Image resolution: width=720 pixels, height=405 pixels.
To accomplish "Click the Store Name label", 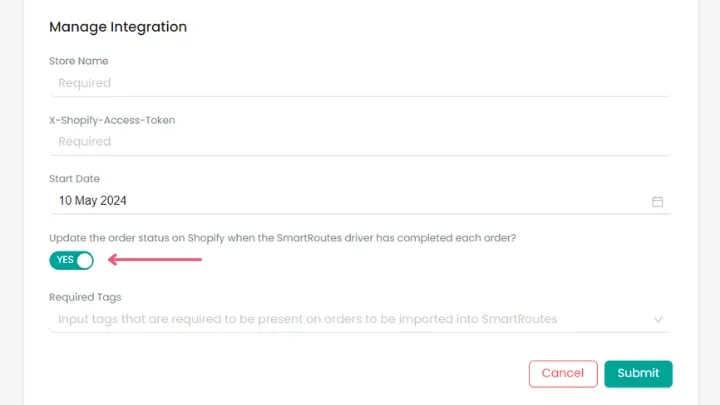I will point(79,61).
